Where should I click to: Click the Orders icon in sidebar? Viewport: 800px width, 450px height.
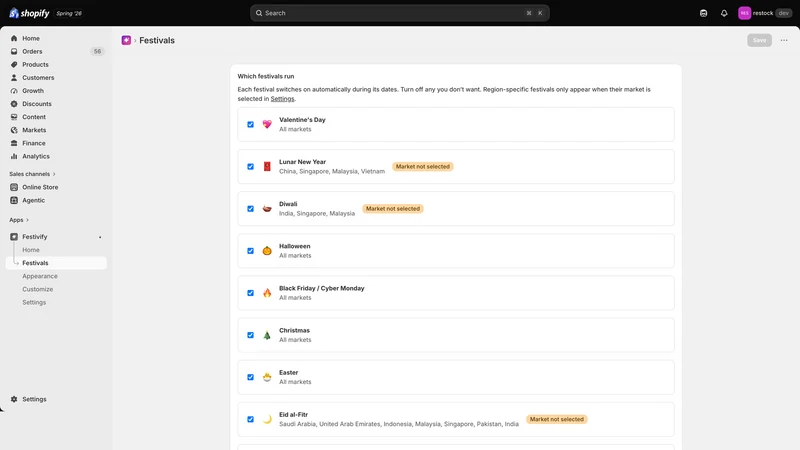click(x=14, y=52)
